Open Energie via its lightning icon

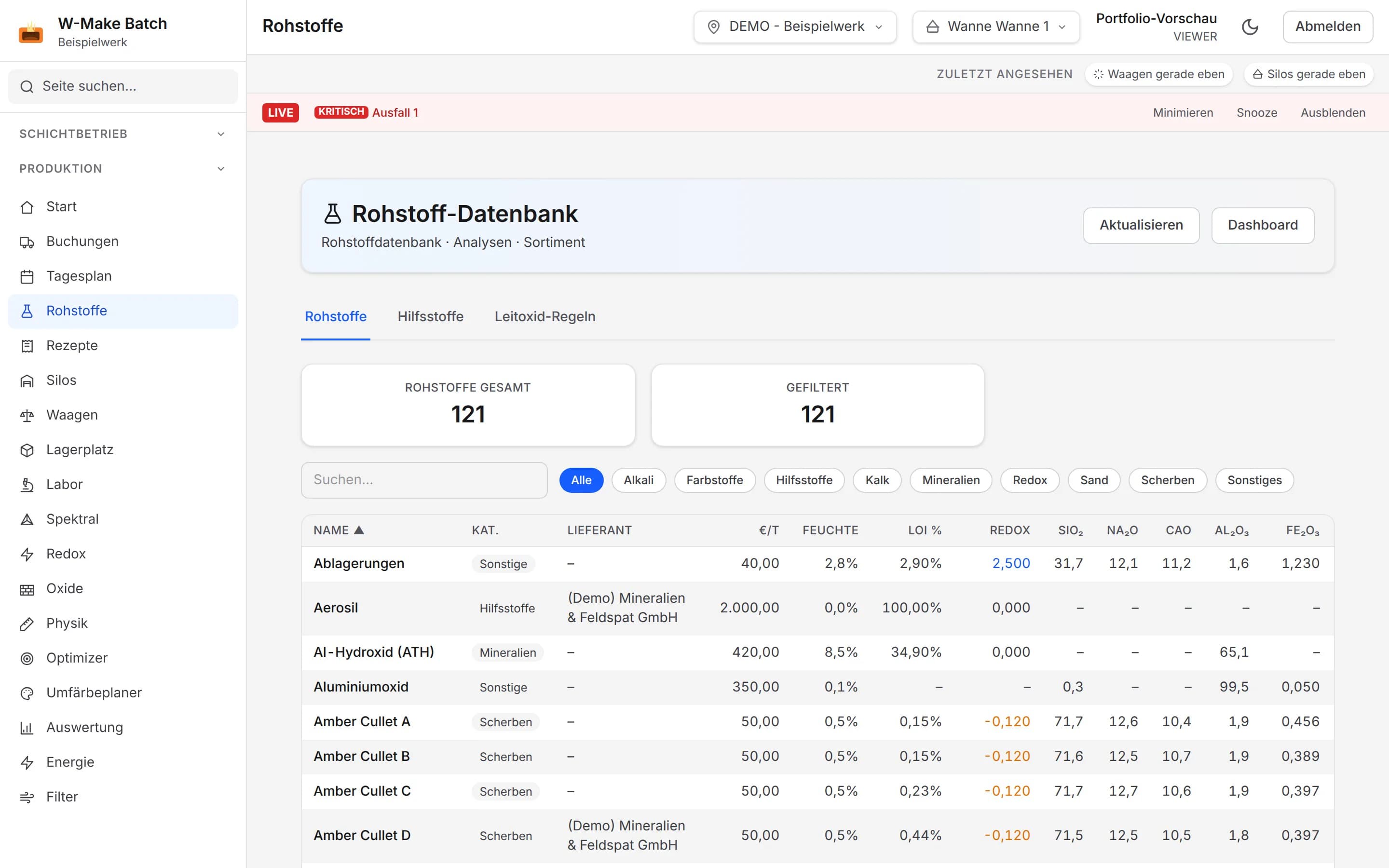27,763
